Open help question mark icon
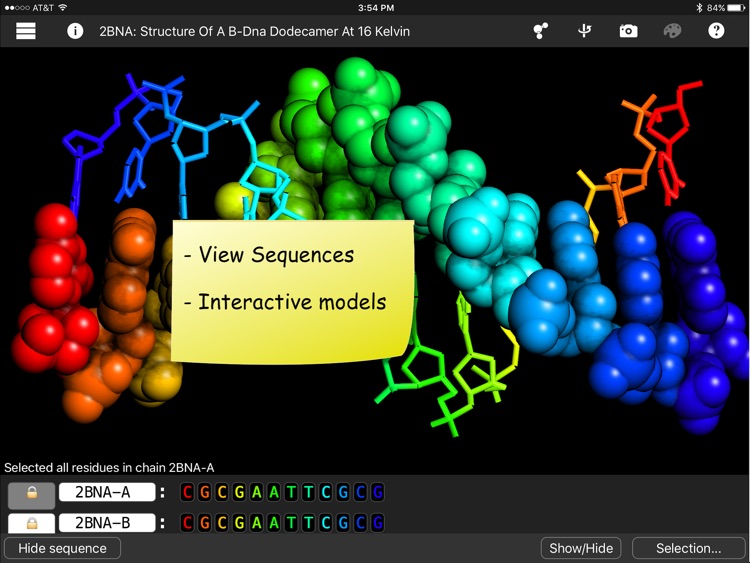 (716, 31)
